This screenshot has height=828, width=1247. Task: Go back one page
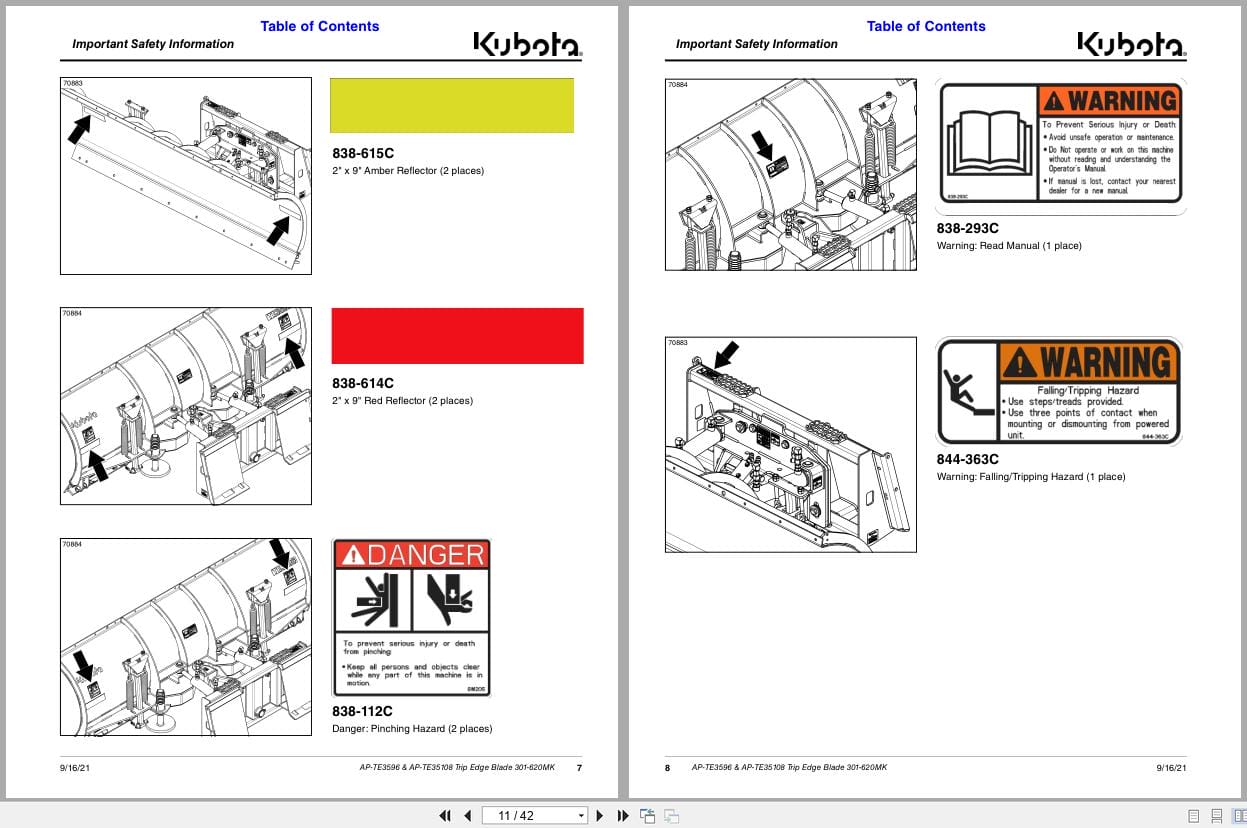[467, 815]
